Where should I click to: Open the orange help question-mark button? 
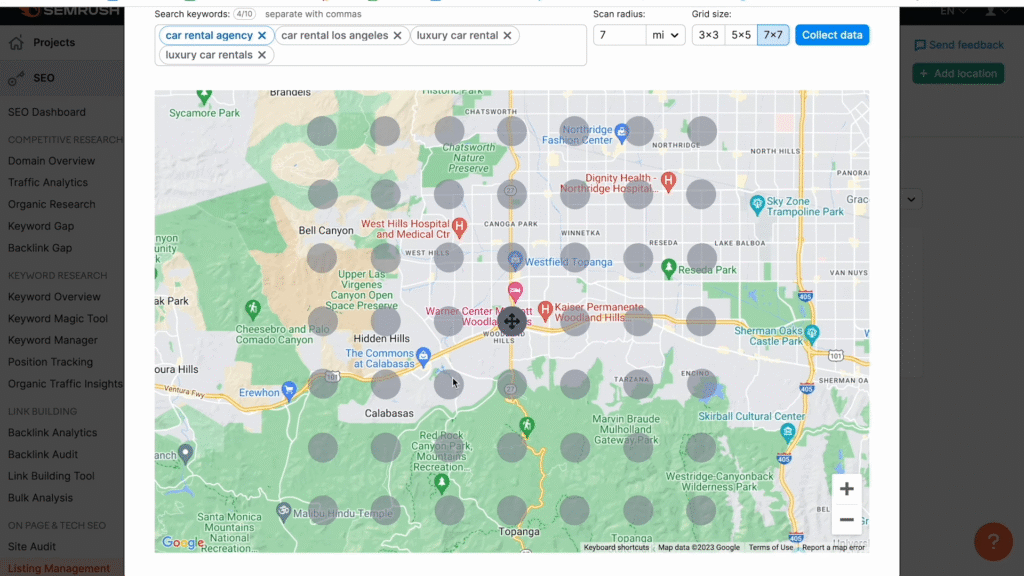pos(992,542)
